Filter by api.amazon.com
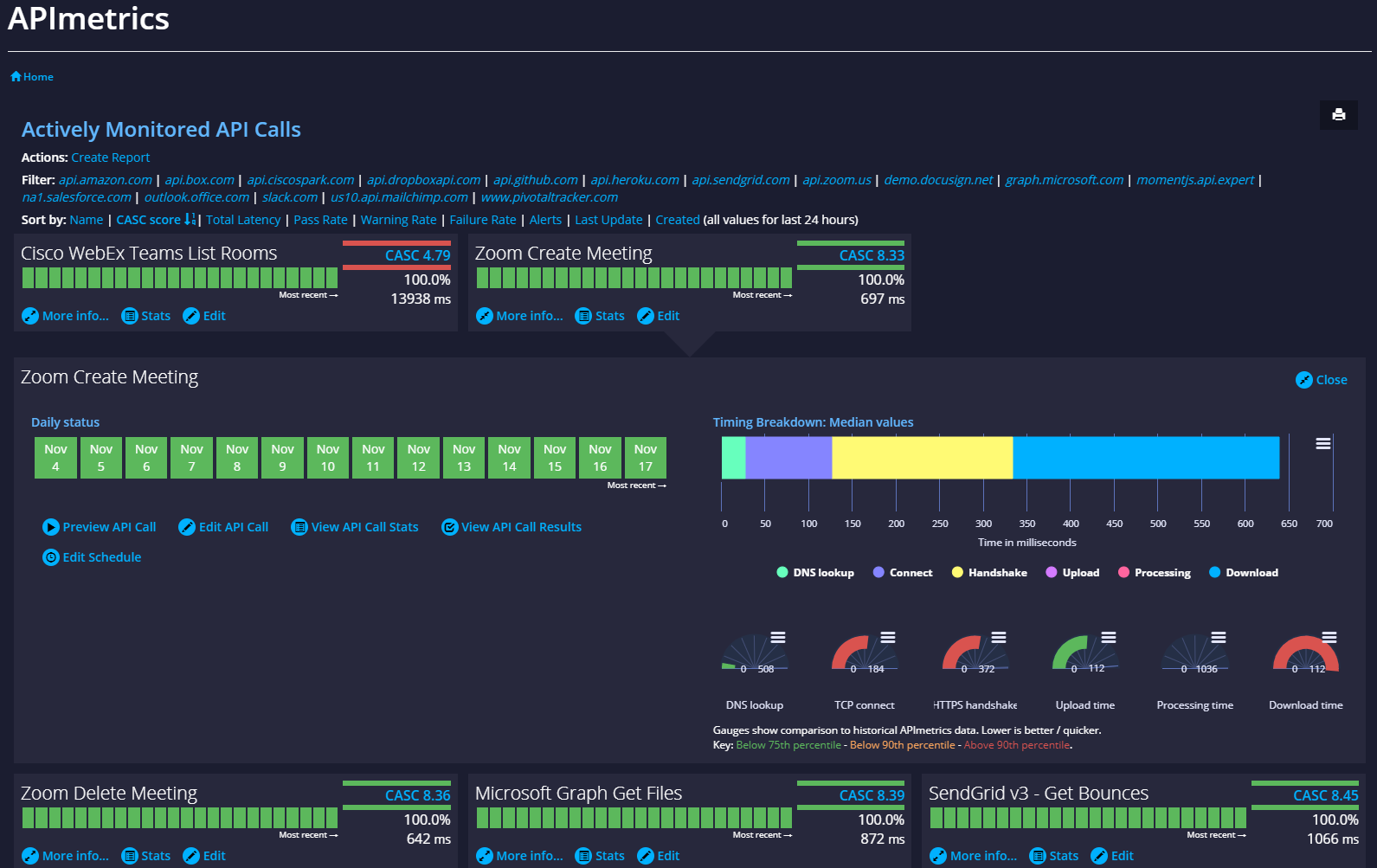1377x868 pixels. pyautogui.click(x=106, y=180)
